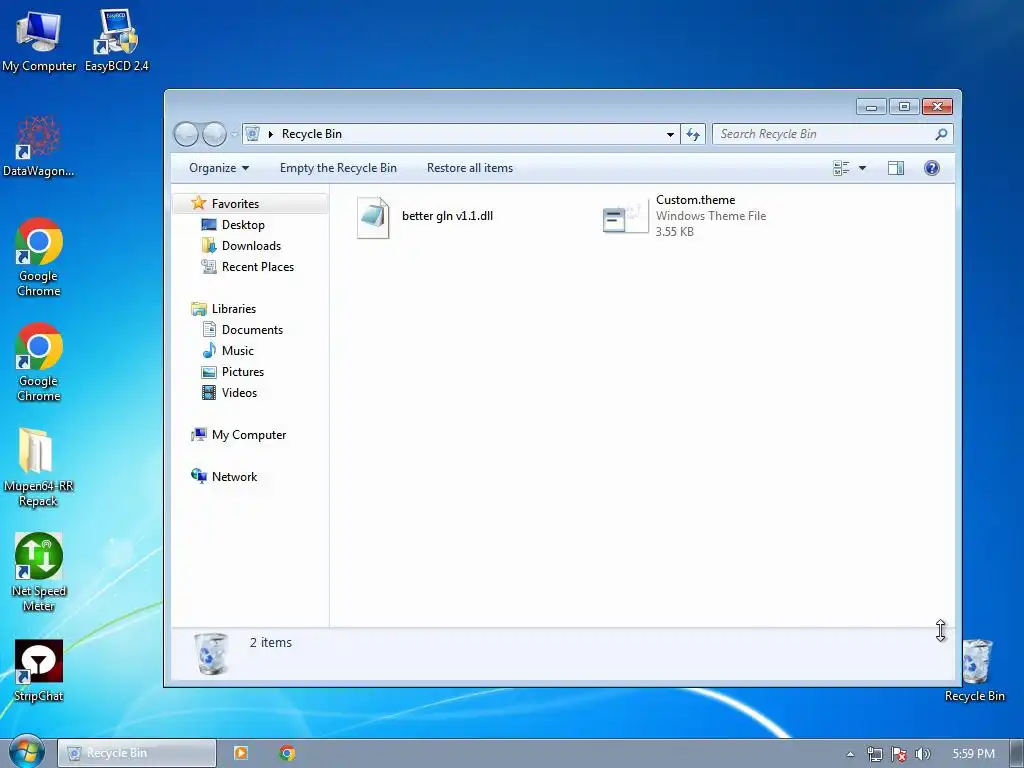Show the preview pane
The width and height of the screenshot is (1024, 768).
point(896,168)
